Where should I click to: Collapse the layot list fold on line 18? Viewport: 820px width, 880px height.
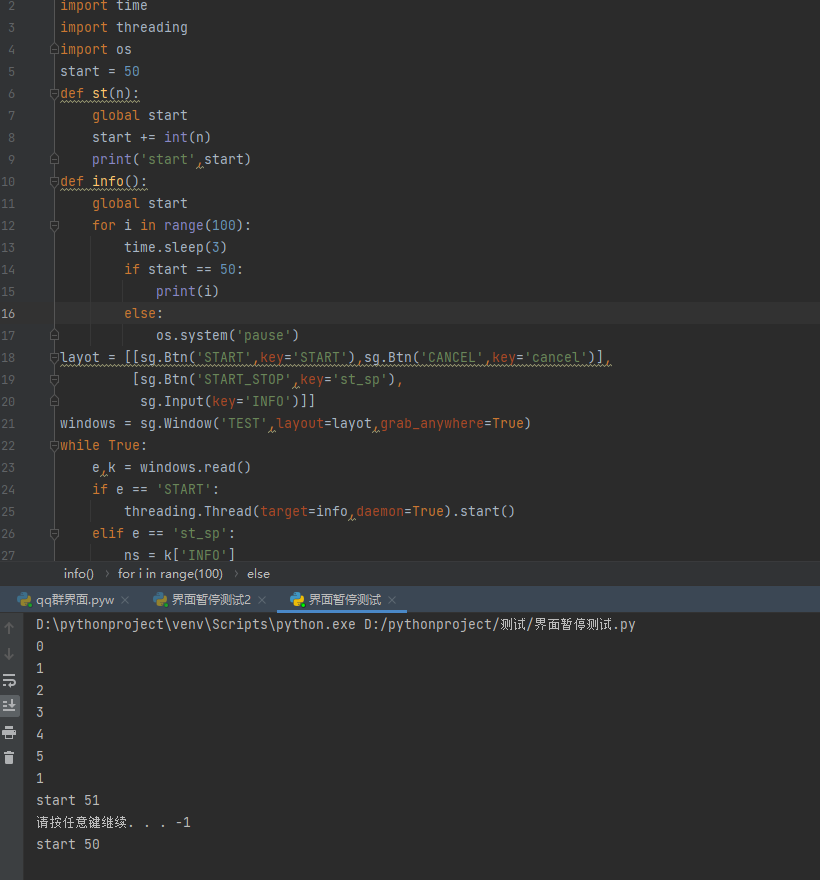54,358
